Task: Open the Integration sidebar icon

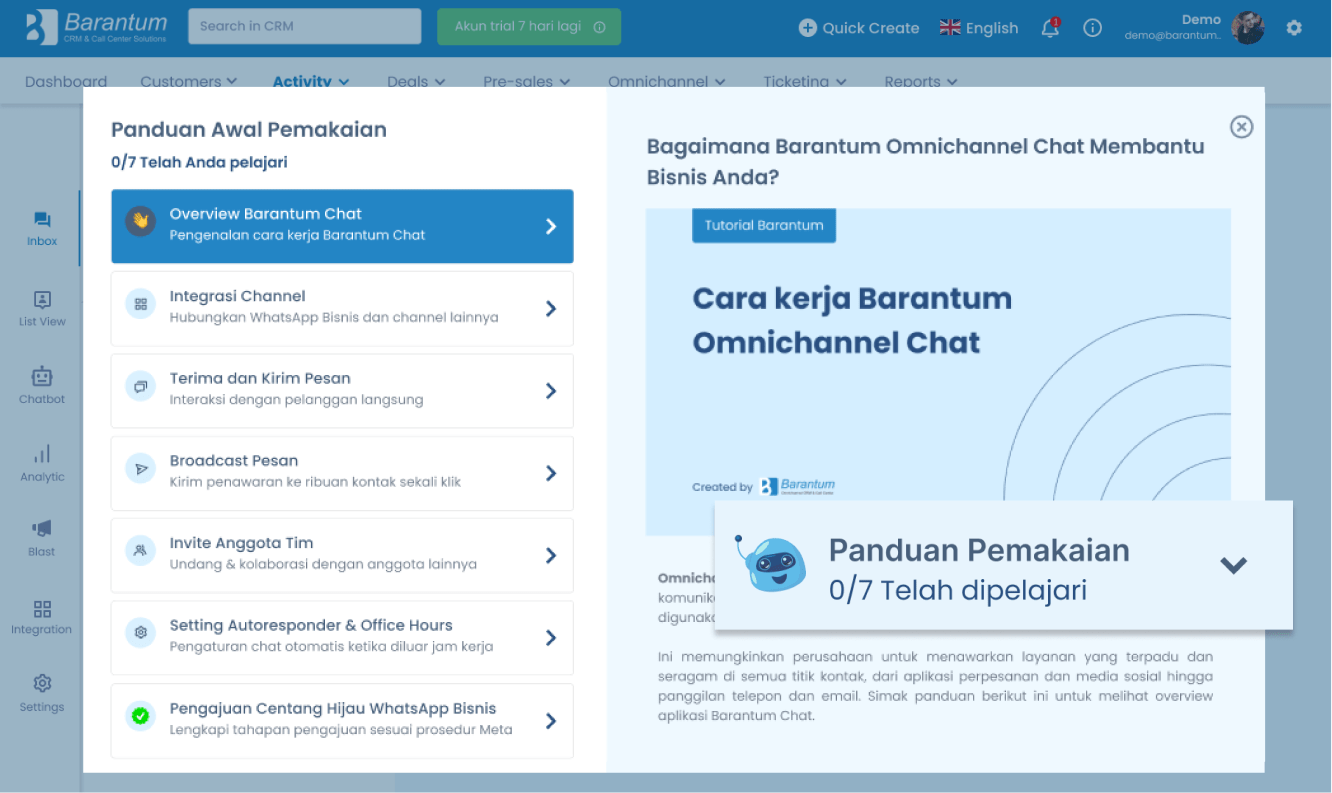Action: 42,609
